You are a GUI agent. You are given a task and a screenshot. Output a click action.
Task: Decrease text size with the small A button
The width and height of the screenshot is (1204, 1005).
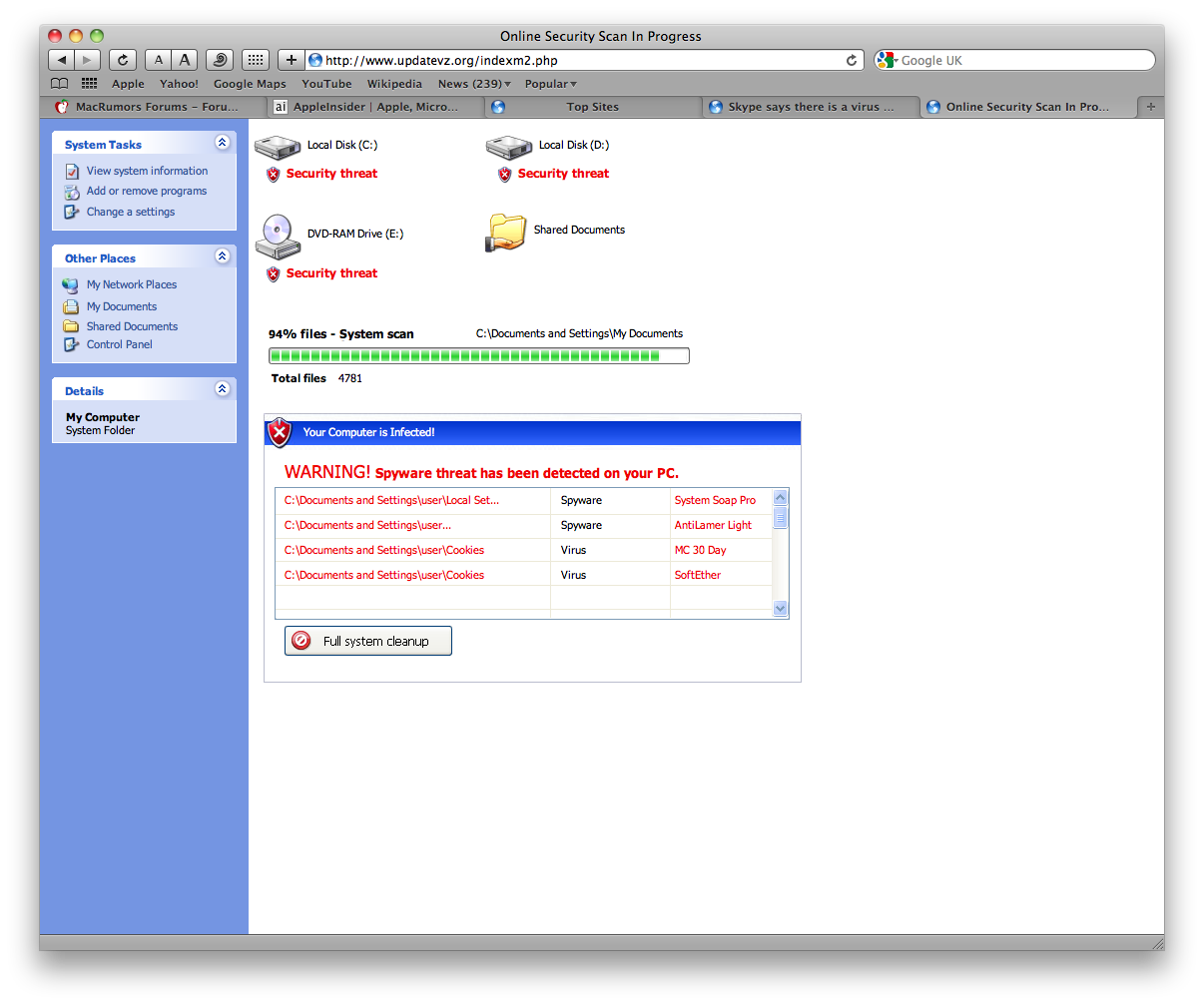coord(158,60)
